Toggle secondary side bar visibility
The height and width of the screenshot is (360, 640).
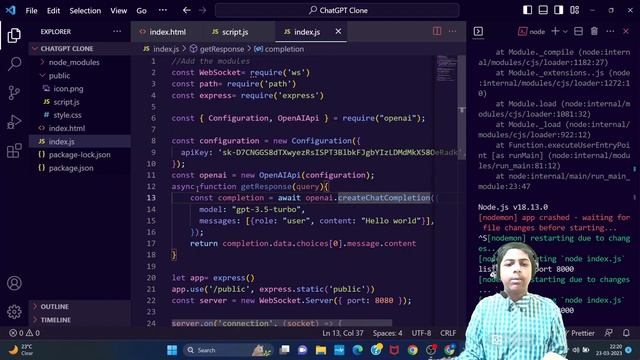coord(559,10)
